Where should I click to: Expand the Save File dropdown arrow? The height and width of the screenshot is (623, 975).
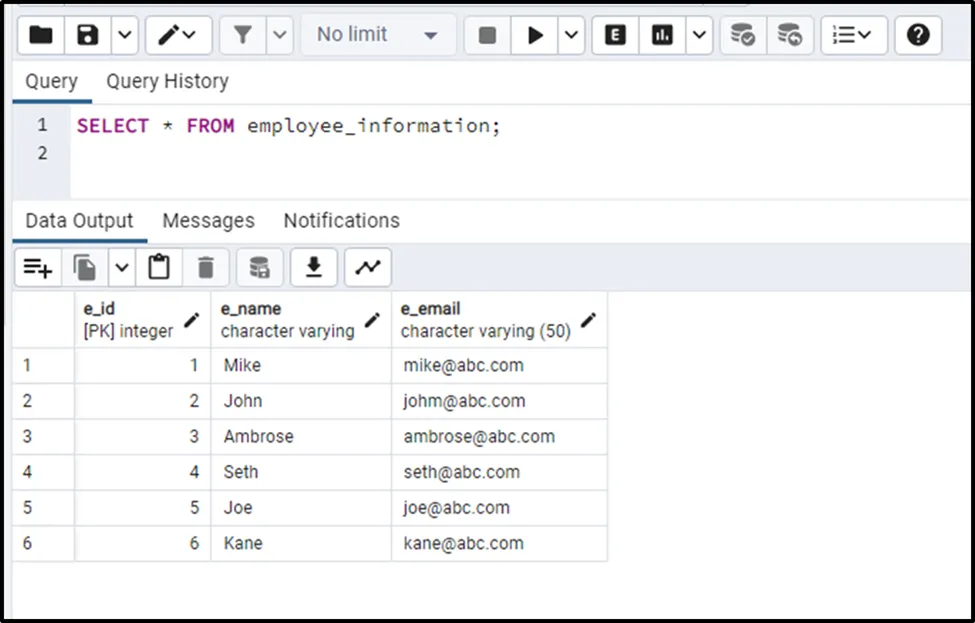point(123,35)
